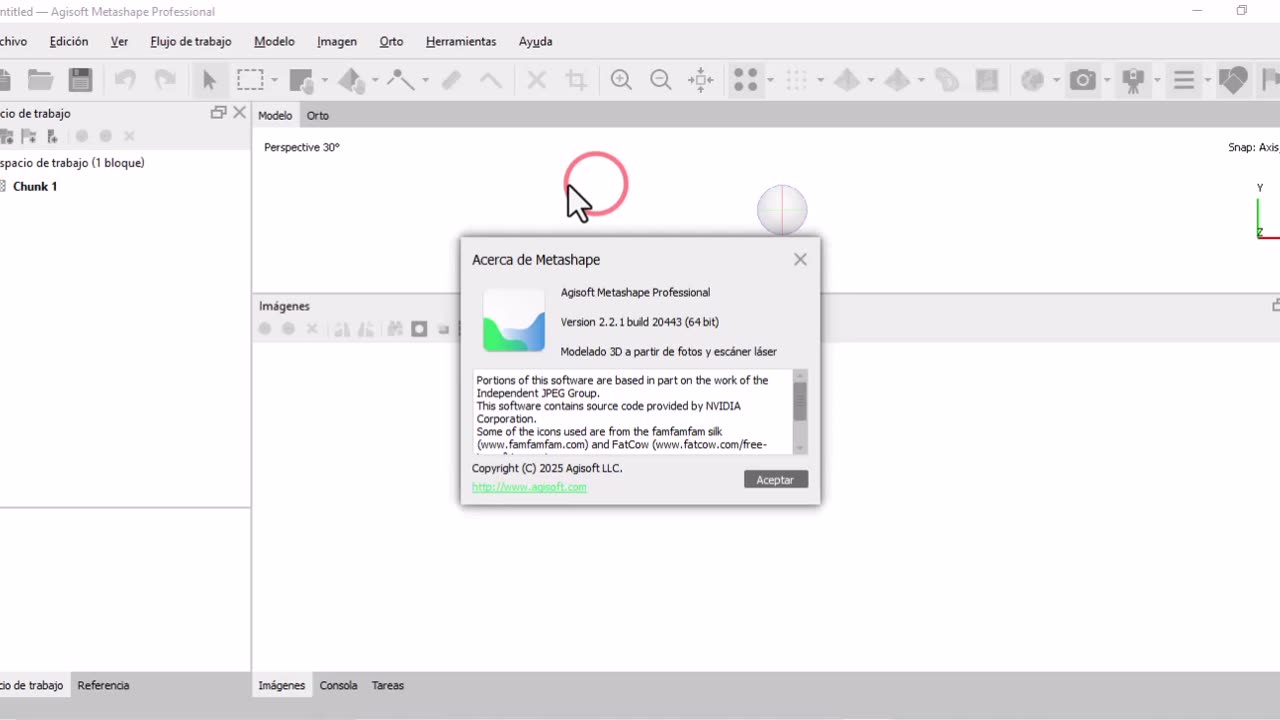
Task: Show the tie points four-dot icon
Action: pos(746,80)
